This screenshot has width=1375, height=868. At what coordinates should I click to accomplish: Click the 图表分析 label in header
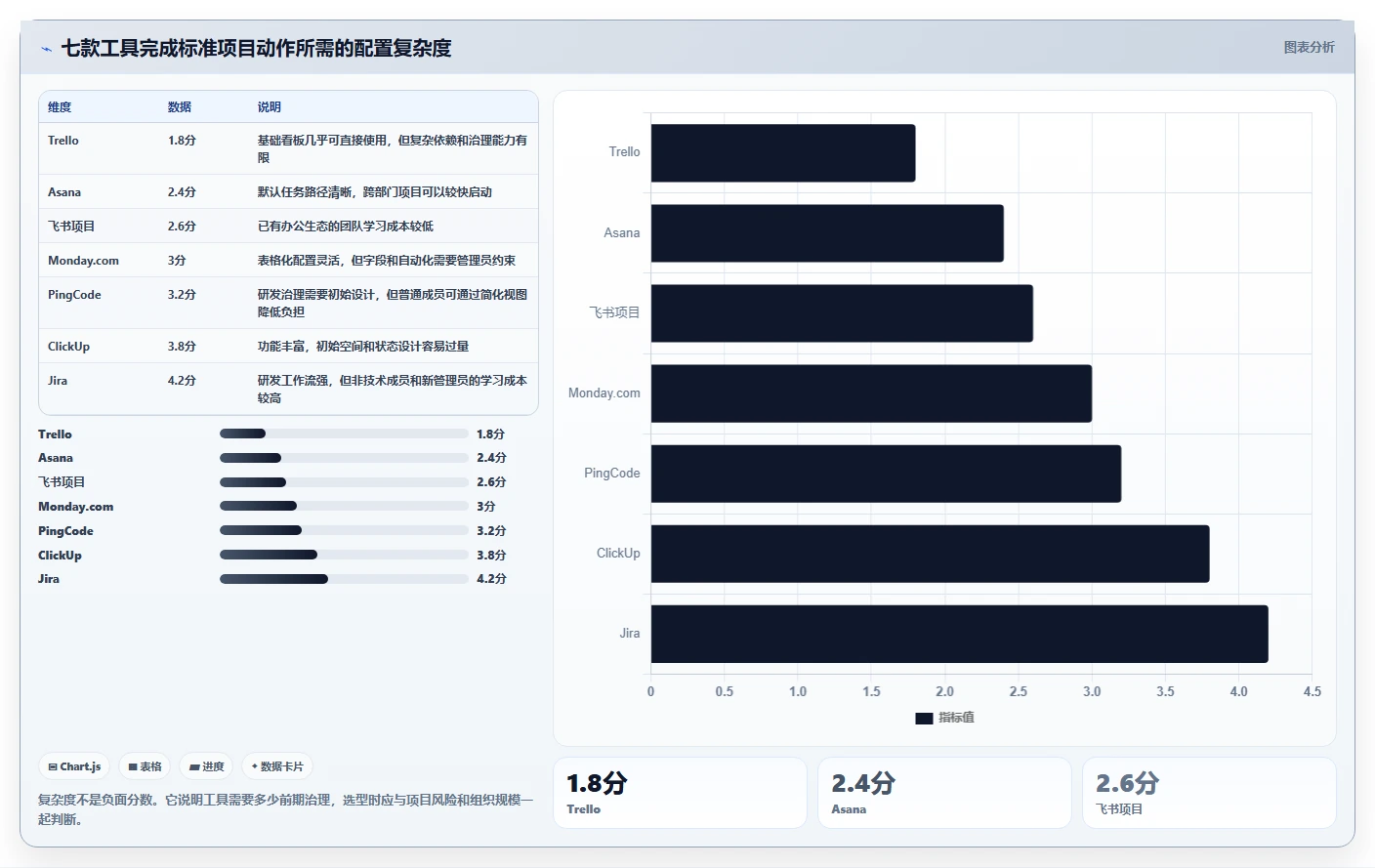[1309, 47]
